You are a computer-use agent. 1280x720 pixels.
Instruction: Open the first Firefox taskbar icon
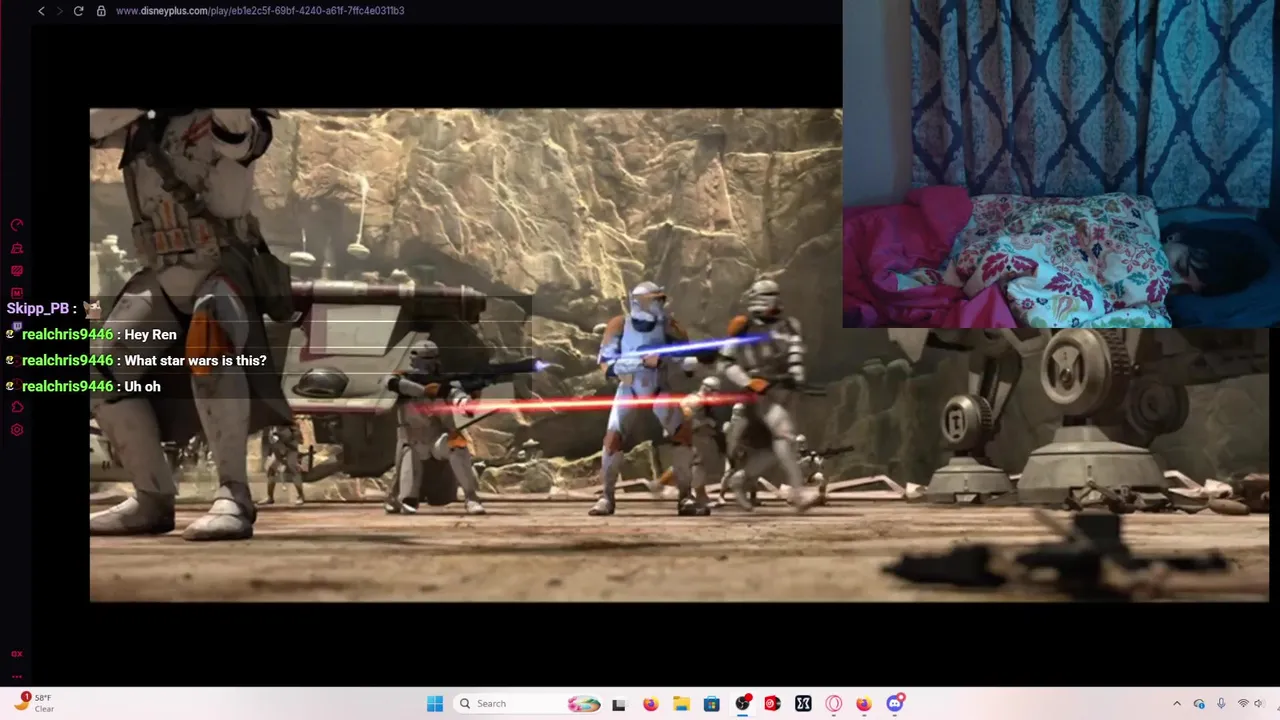650,704
